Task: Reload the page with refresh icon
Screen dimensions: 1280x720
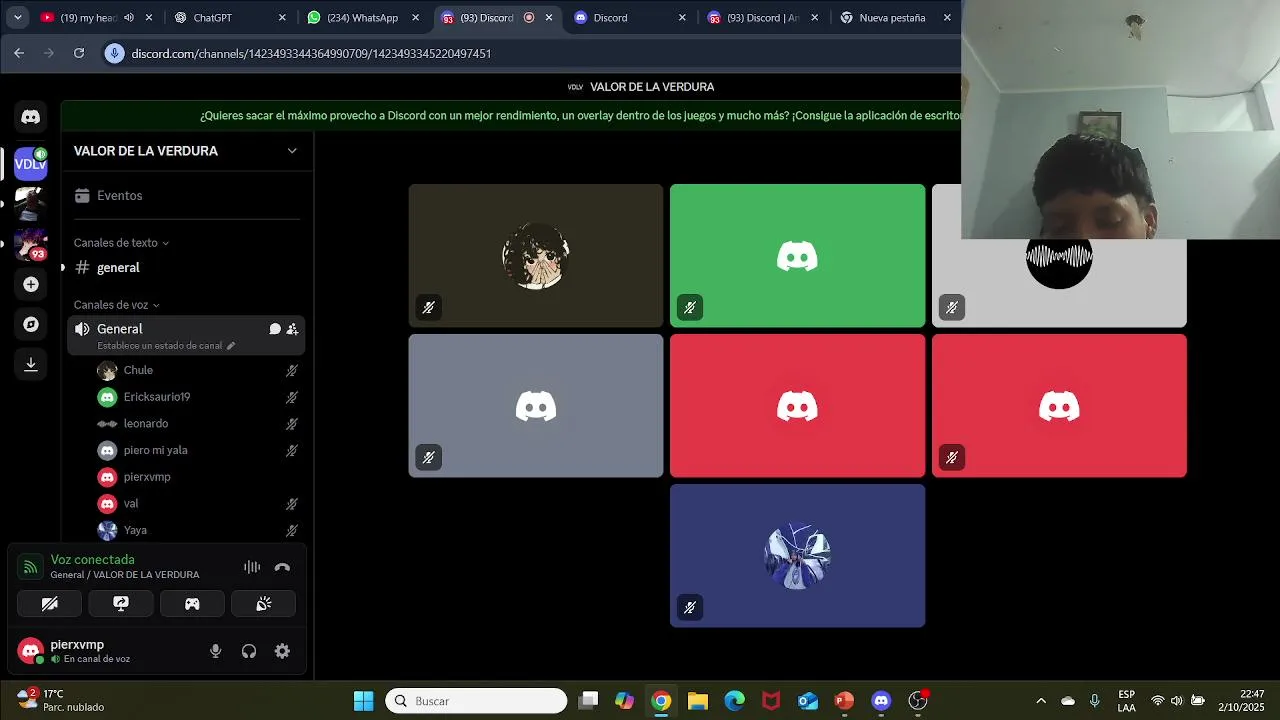Action: [79, 53]
